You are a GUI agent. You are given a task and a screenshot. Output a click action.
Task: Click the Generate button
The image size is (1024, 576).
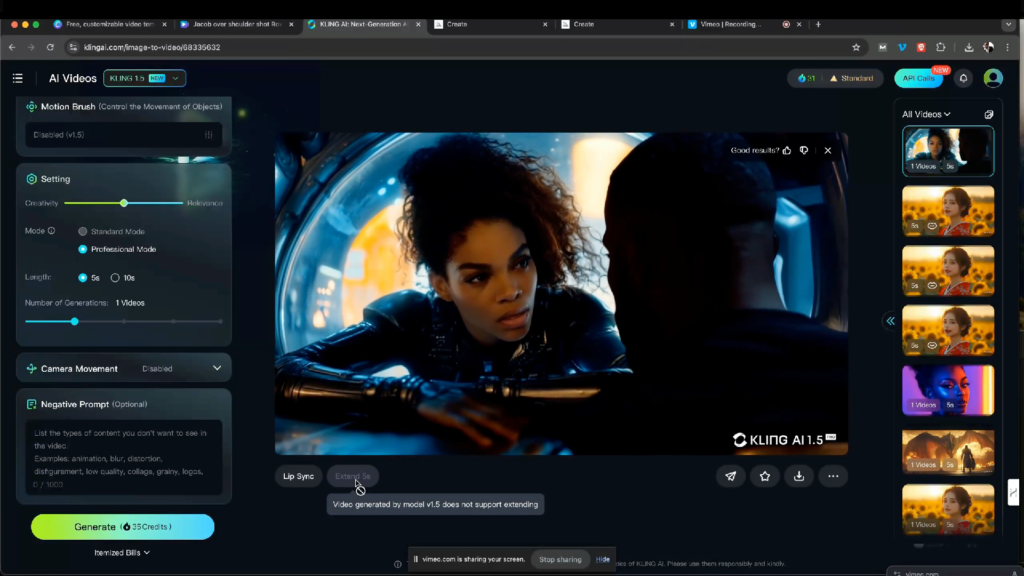click(x=122, y=527)
